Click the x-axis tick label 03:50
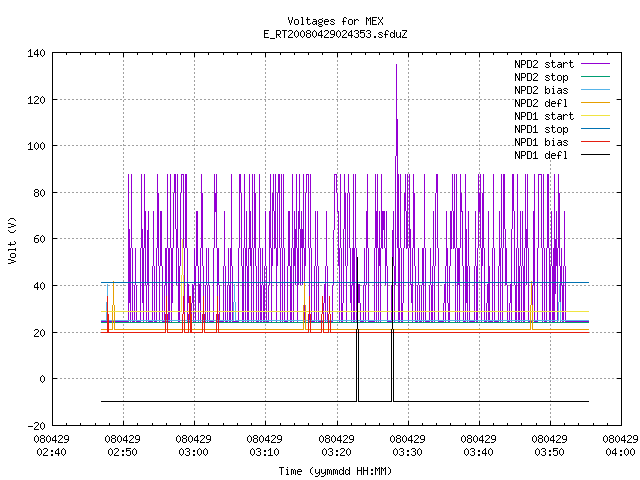This screenshot has height=480, width=640. tap(549, 452)
